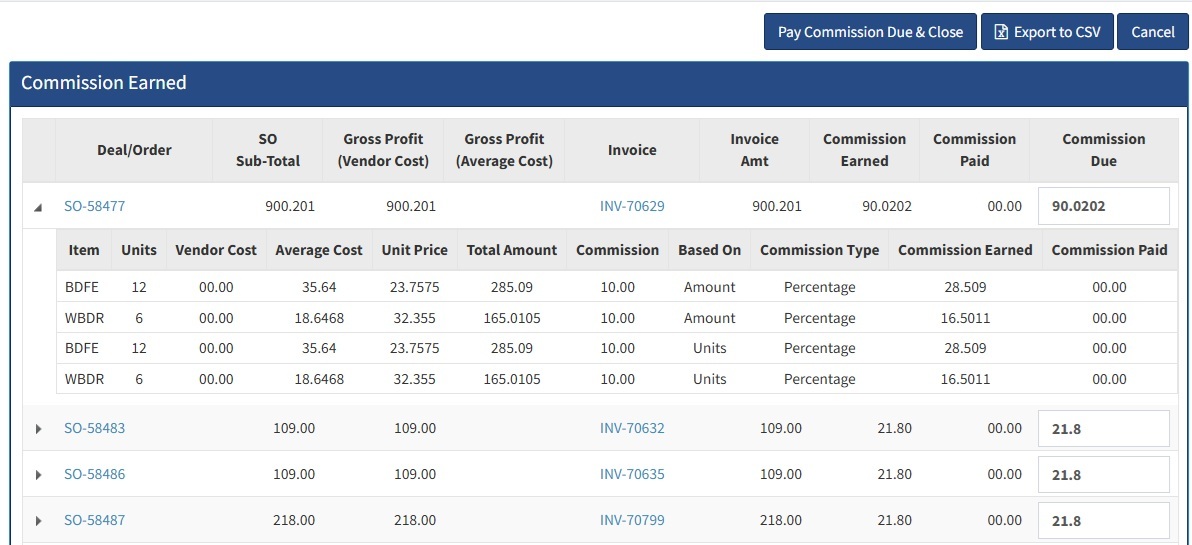Viewport: 1192px width, 545px height.
Task: Click the Commission Earned panel title
Action: click(103, 83)
